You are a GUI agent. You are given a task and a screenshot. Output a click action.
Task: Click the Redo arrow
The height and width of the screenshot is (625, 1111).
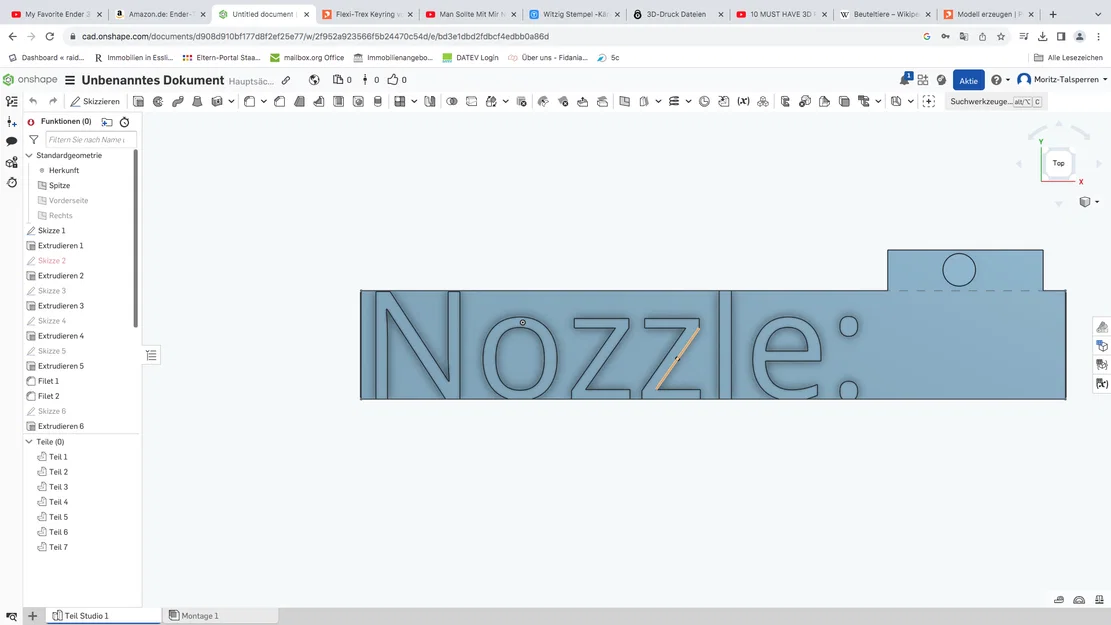53,101
